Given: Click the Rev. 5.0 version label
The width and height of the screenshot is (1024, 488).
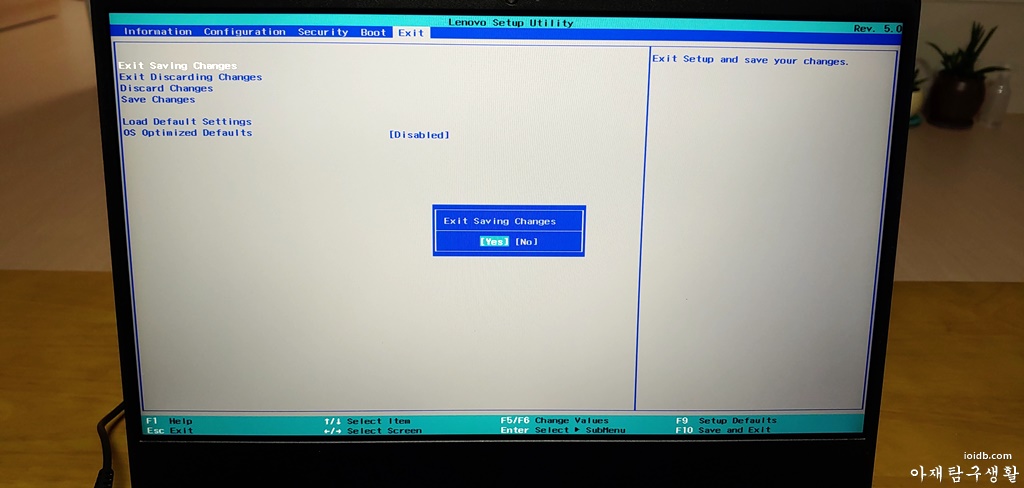Looking at the screenshot, I should (877, 29).
